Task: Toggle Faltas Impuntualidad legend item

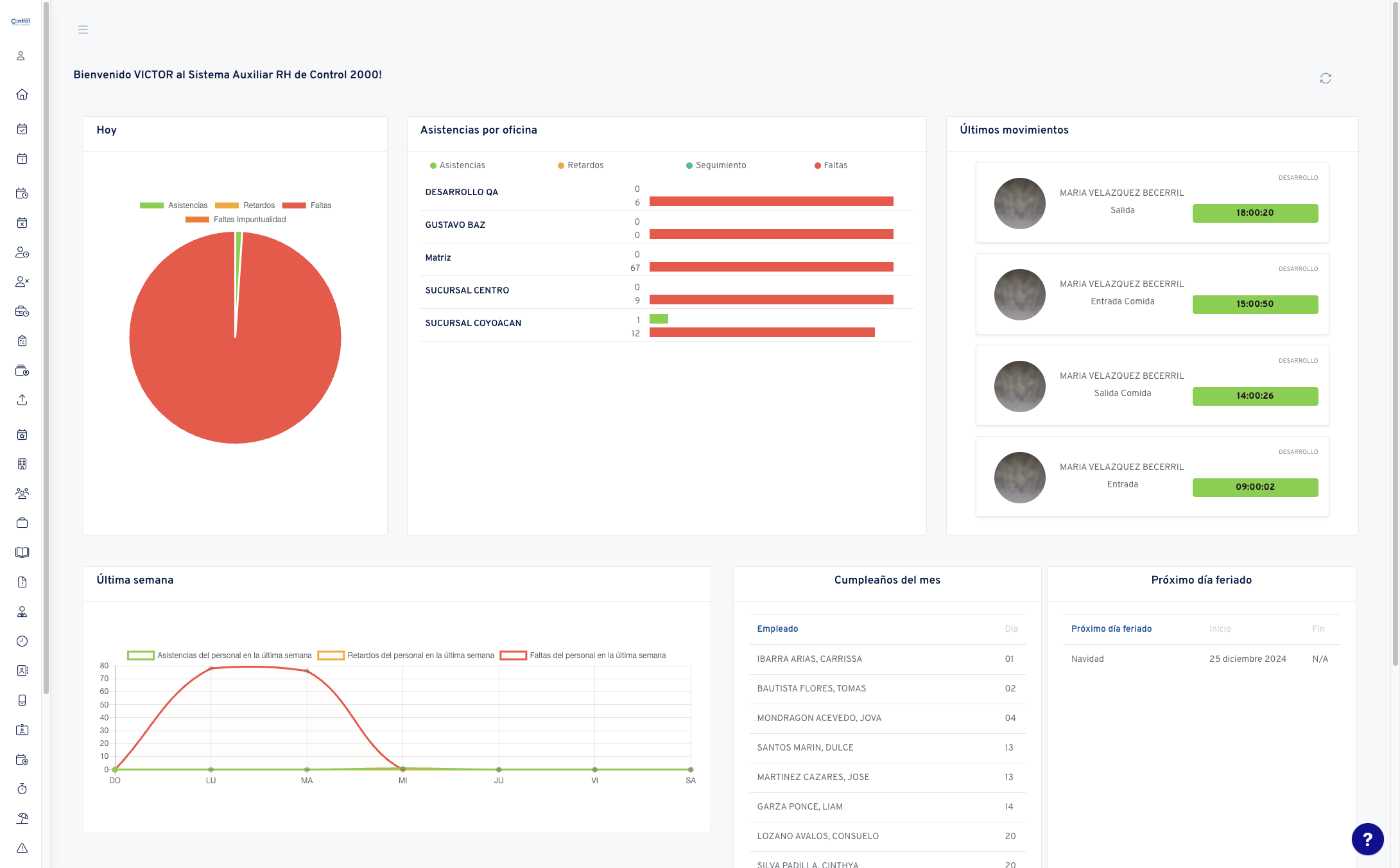Action: point(236,220)
